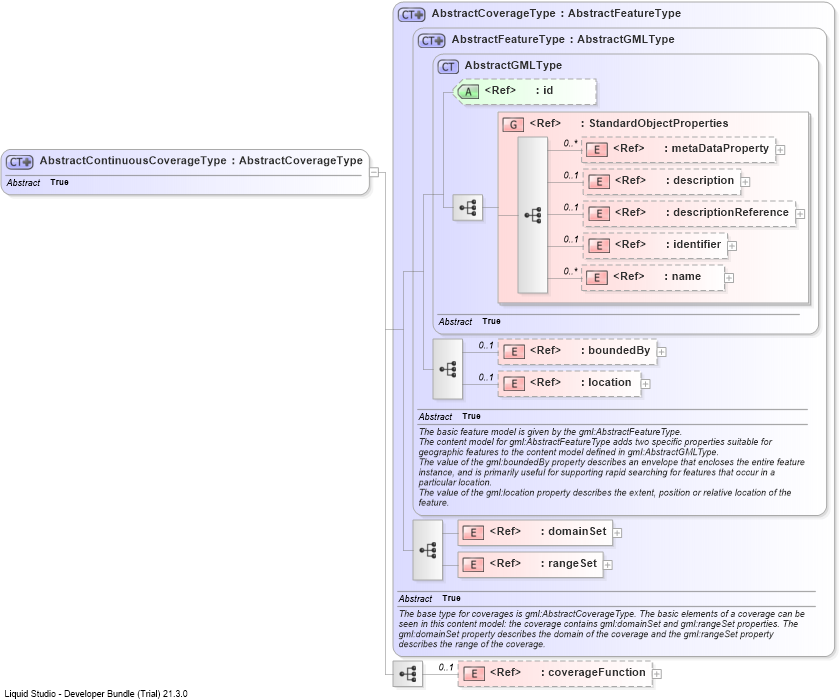Click the E icon of boundedBy
Viewport: 839px width, 699px height.
(514, 352)
